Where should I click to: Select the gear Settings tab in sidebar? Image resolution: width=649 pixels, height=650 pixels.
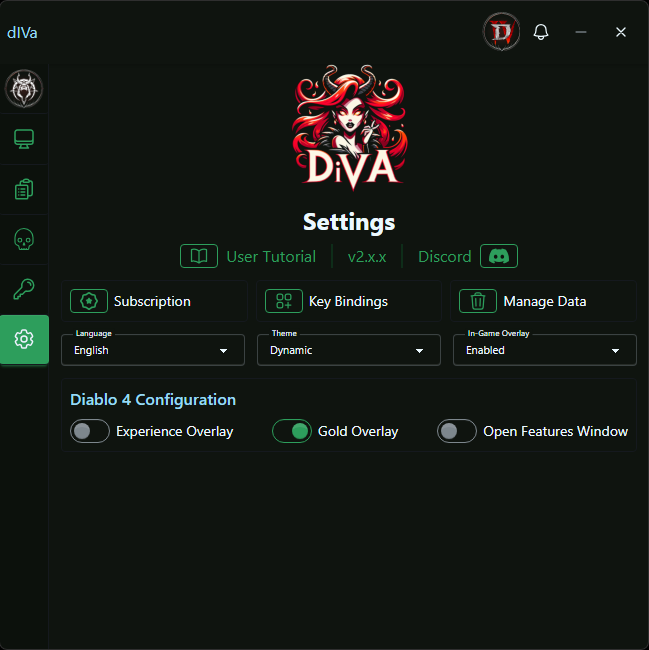click(x=24, y=339)
